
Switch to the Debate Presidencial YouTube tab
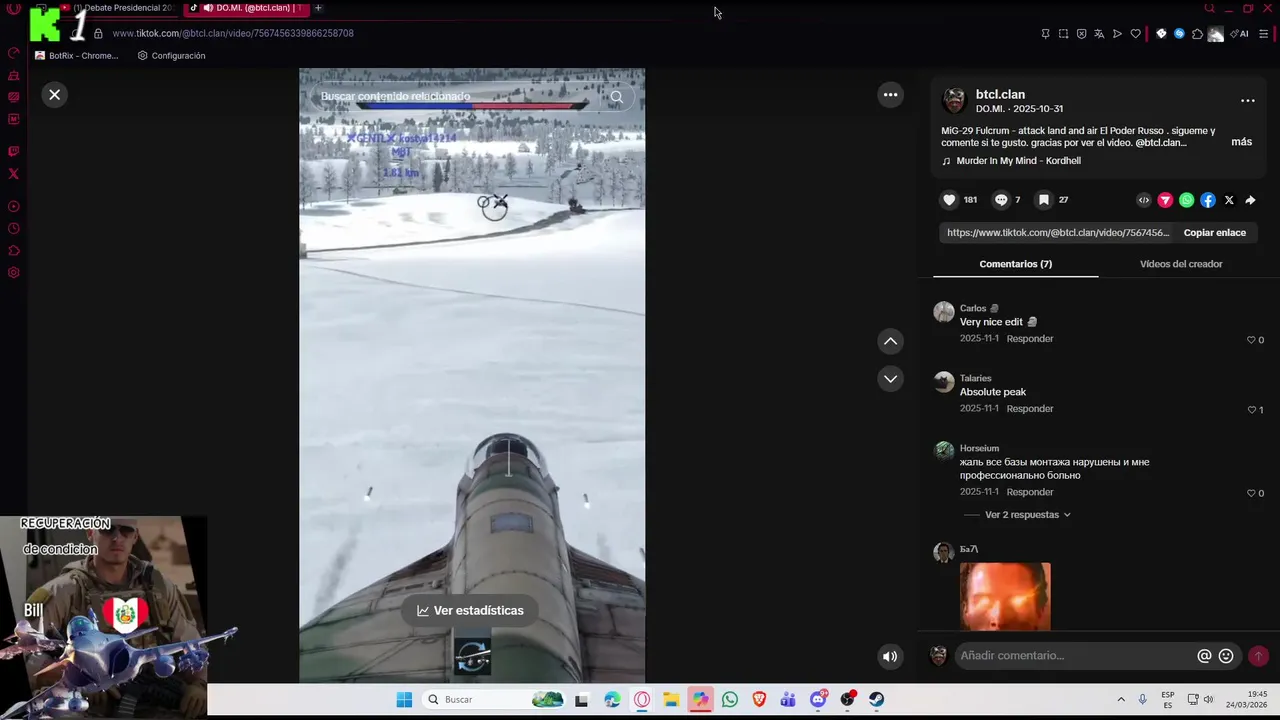coord(118,8)
